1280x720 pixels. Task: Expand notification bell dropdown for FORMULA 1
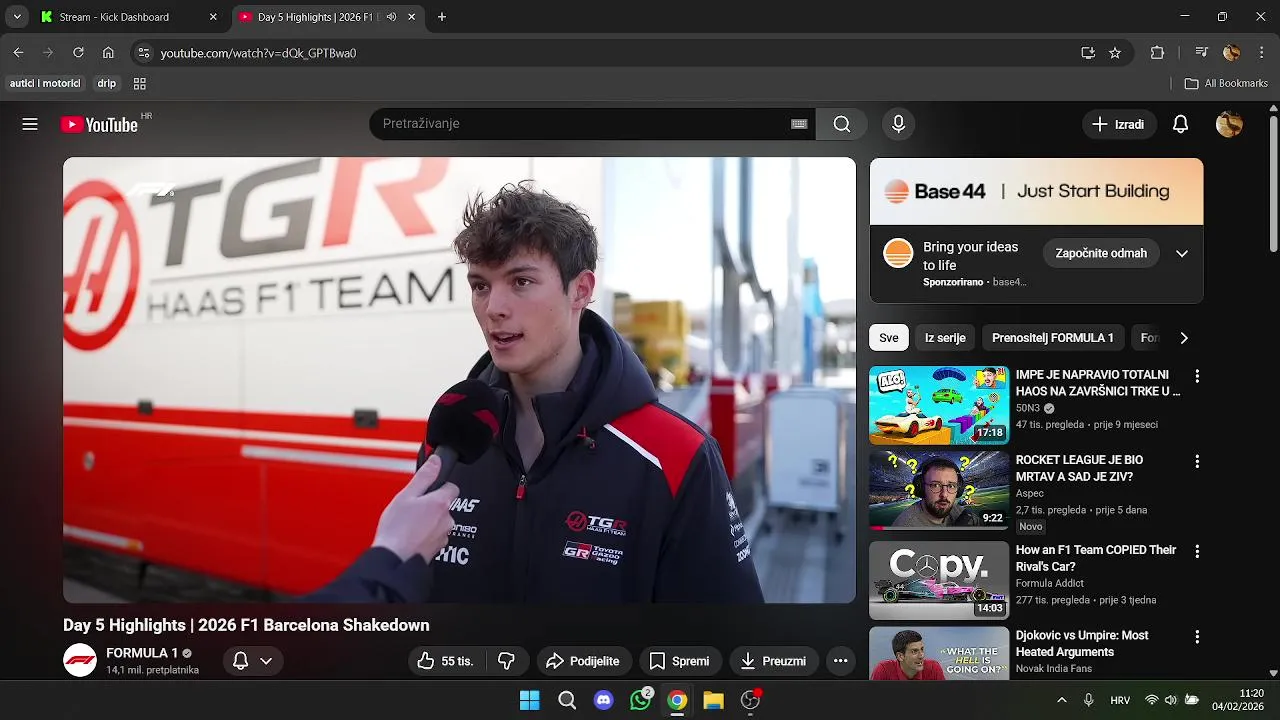(266, 661)
